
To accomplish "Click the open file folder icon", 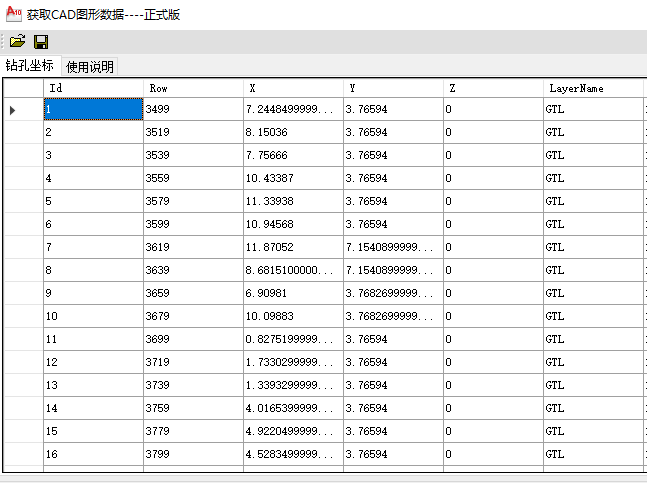I will click(x=17, y=41).
